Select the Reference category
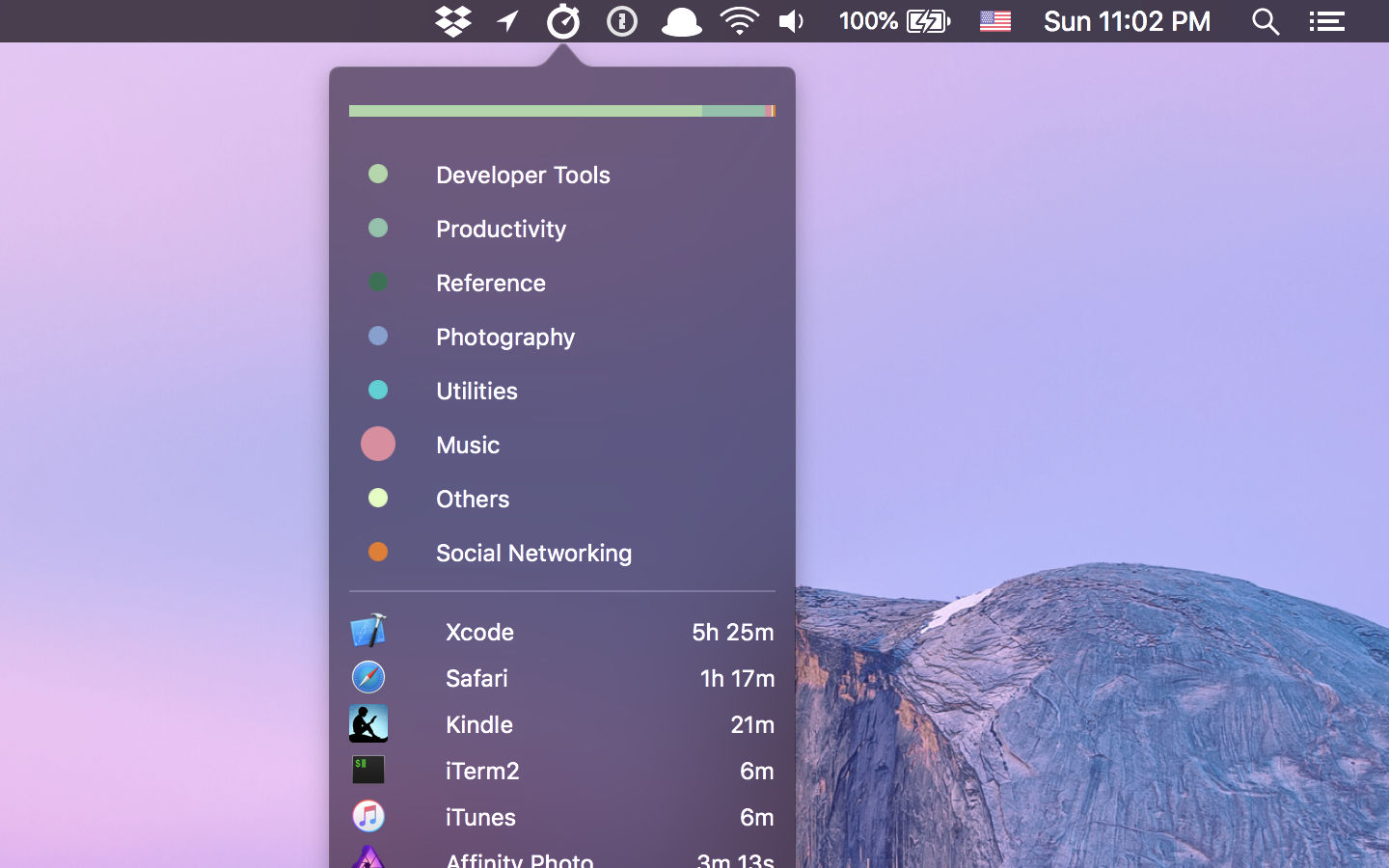Viewport: 1389px width, 868px height. point(491,283)
